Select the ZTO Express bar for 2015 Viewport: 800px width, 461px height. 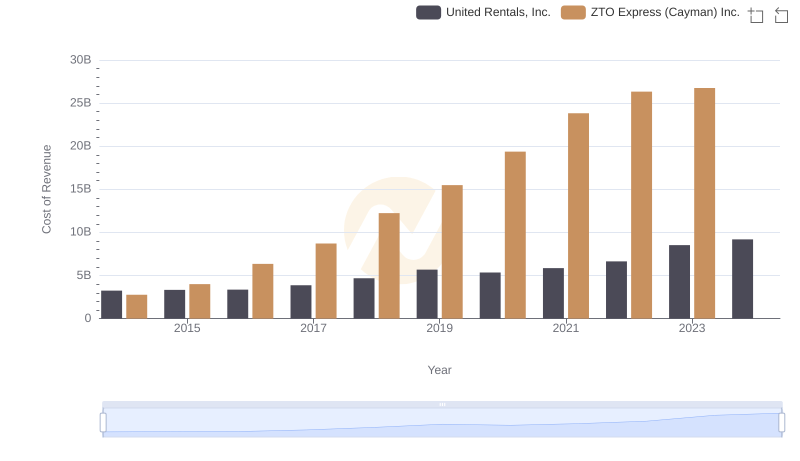point(200,301)
